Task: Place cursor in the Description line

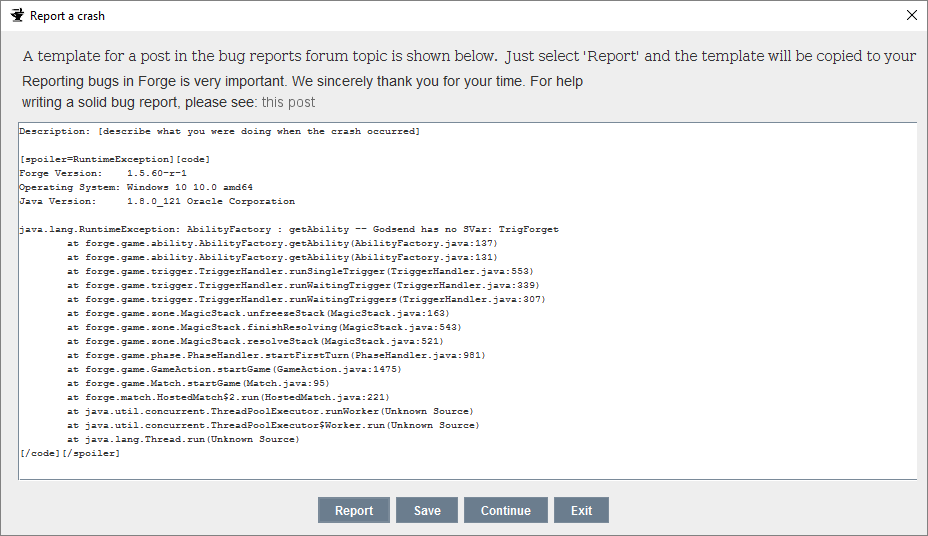Action: pos(219,131)
